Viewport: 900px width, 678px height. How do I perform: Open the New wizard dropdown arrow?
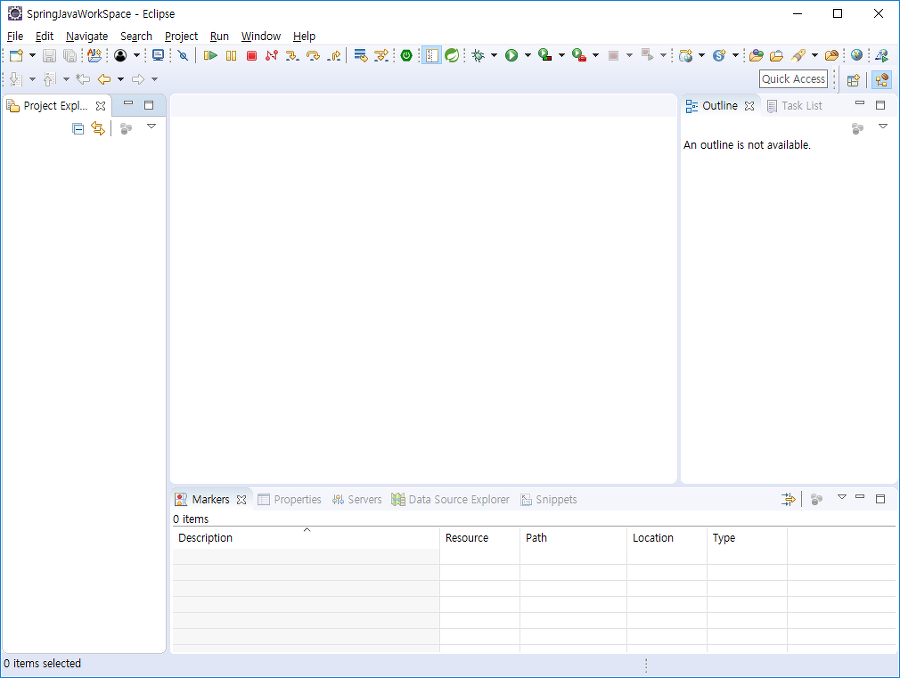(x=32, y=56)
